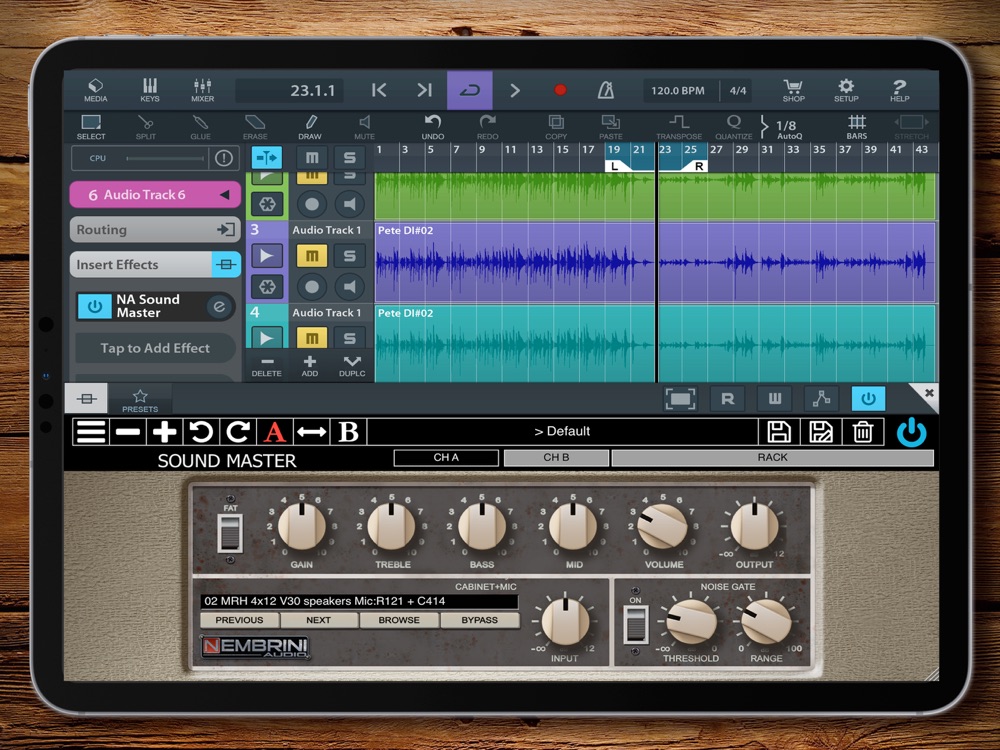The image size is (1000, 750).
Task: Add a new track
Action: 309,366
